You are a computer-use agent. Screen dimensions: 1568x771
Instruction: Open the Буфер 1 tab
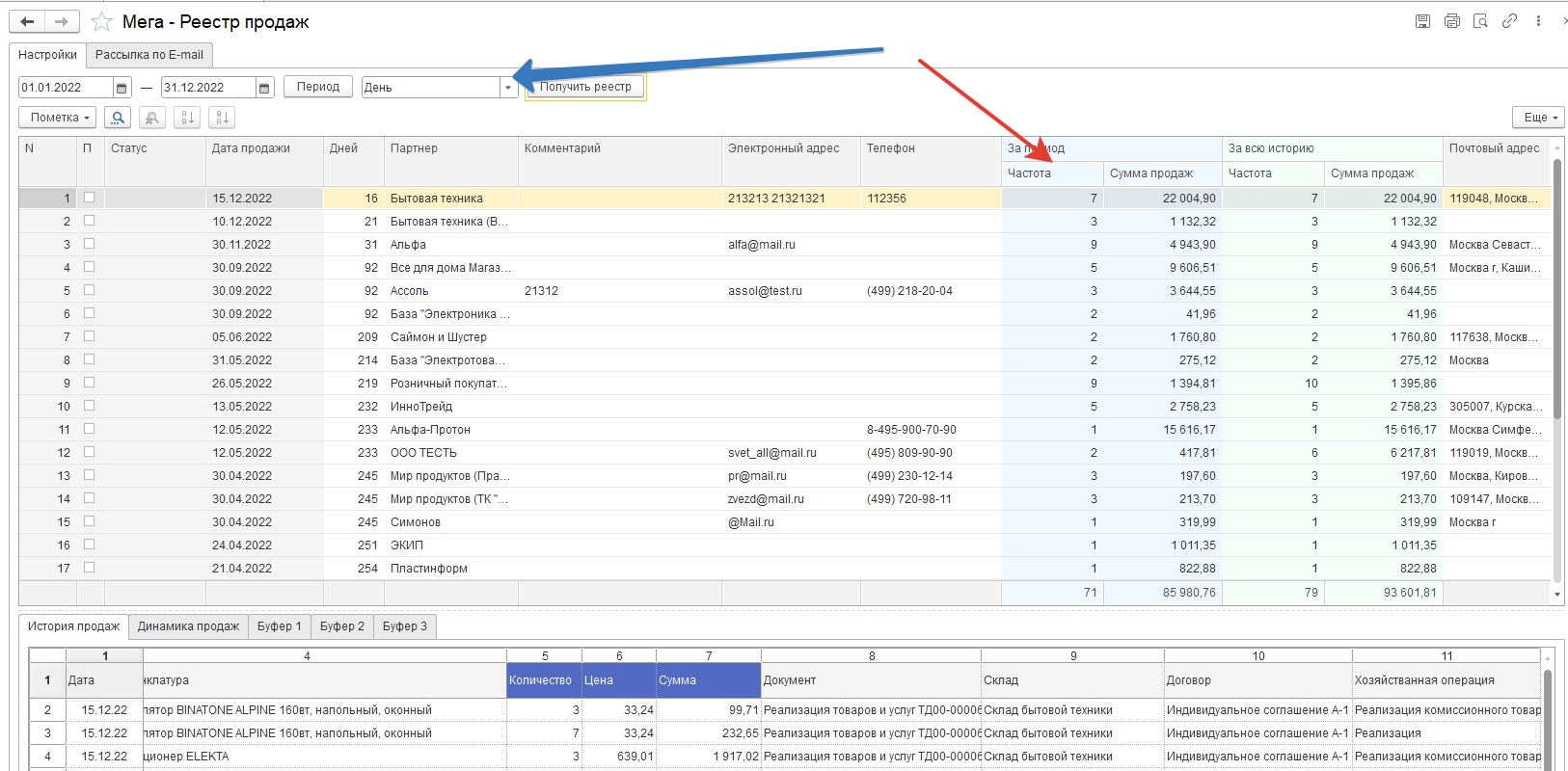(x=280, y=626)
